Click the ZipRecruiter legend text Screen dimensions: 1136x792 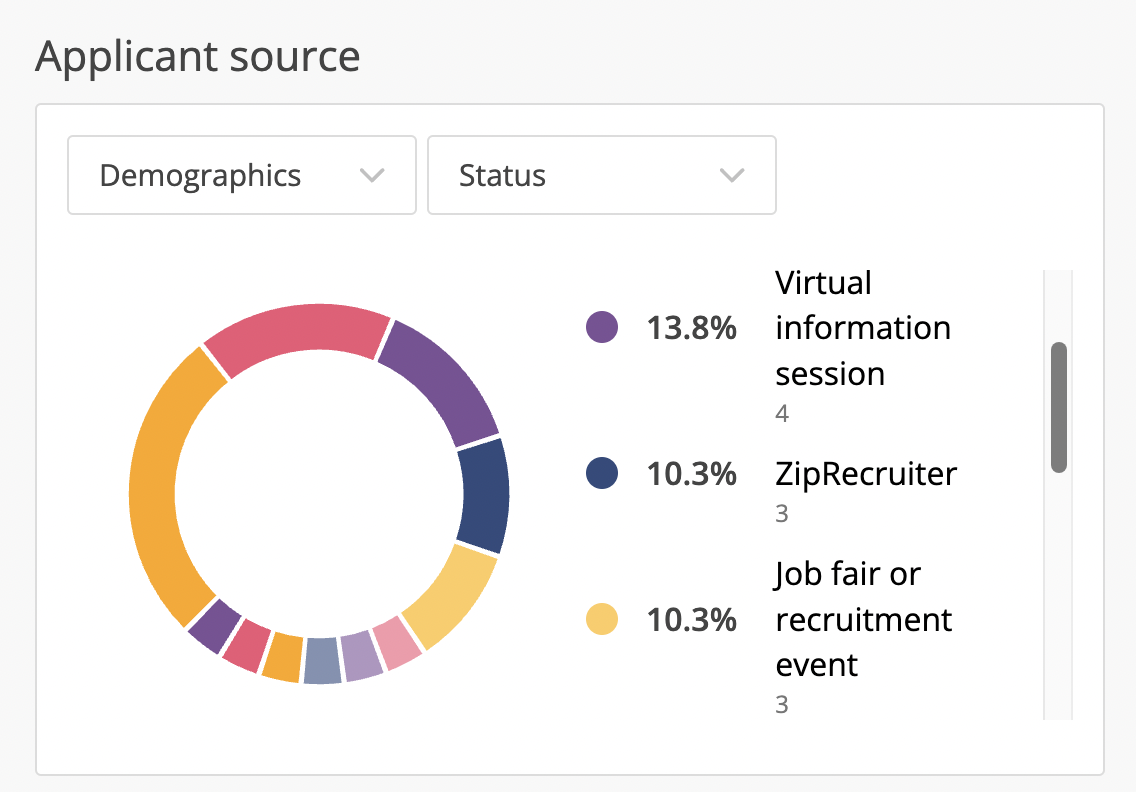click(866, 474)
